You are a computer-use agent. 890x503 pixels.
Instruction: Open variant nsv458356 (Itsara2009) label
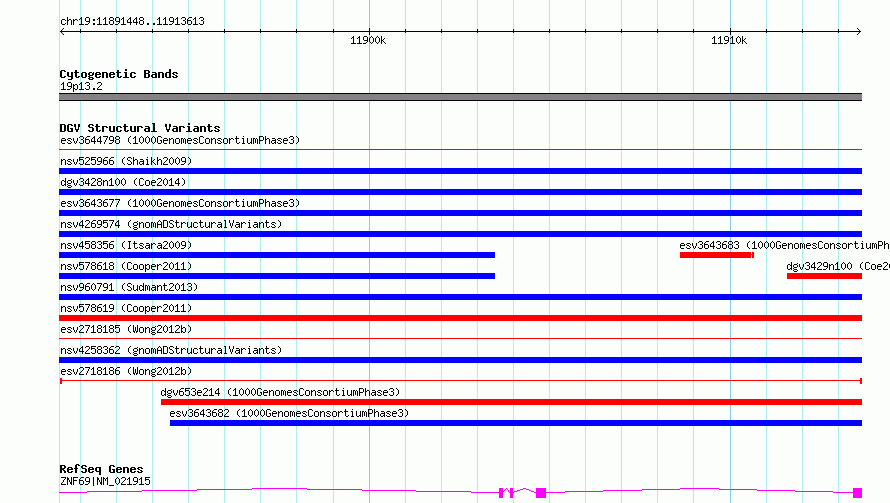pos(126,245)
